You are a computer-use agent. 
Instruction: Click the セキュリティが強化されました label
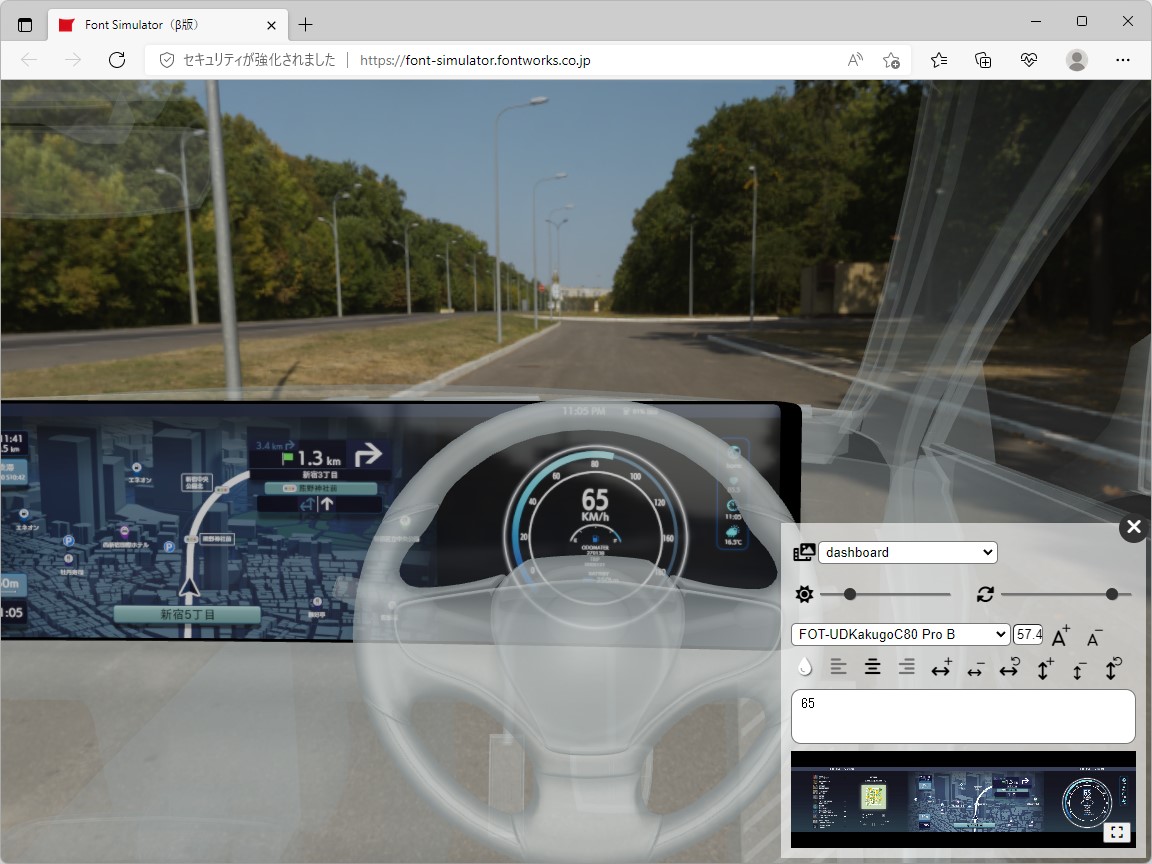tap(259, 60)
